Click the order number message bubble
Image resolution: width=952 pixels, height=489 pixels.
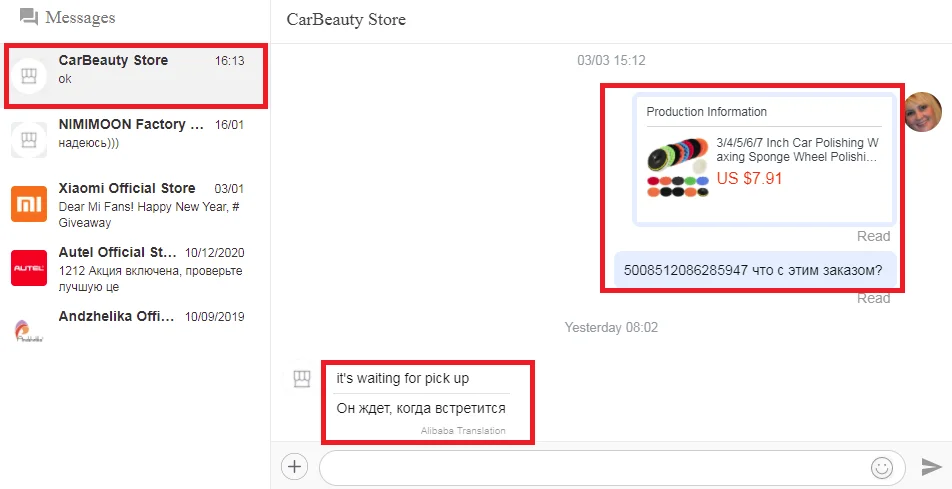coord(755,270)
